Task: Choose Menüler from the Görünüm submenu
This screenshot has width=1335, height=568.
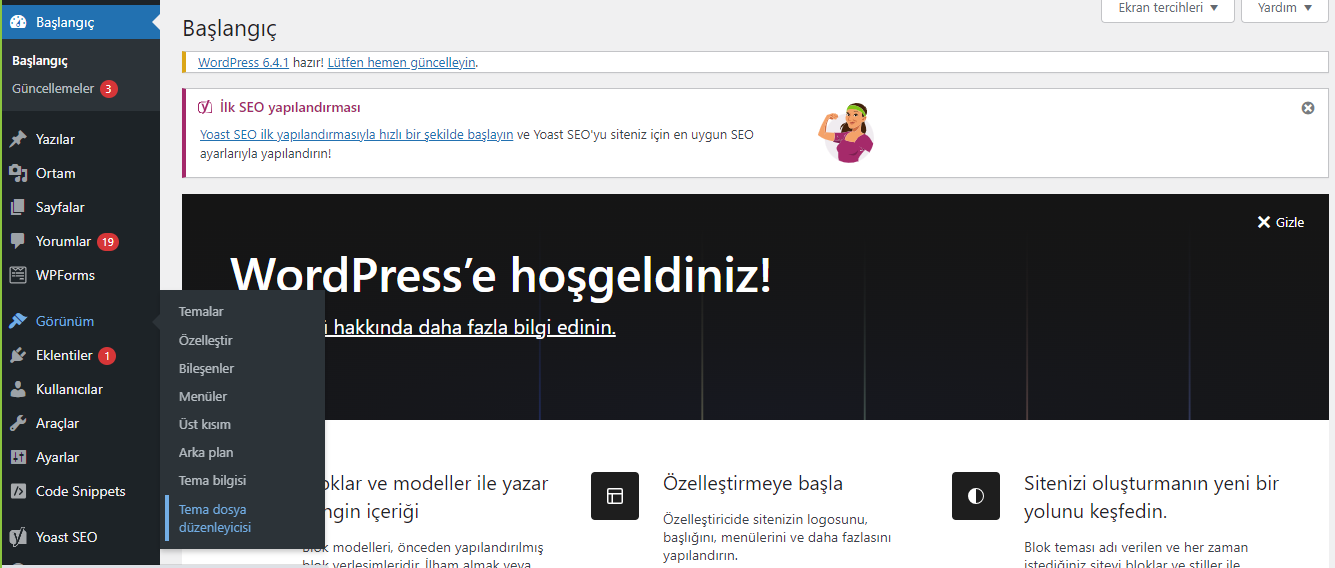Action: (x=203, y=396)
